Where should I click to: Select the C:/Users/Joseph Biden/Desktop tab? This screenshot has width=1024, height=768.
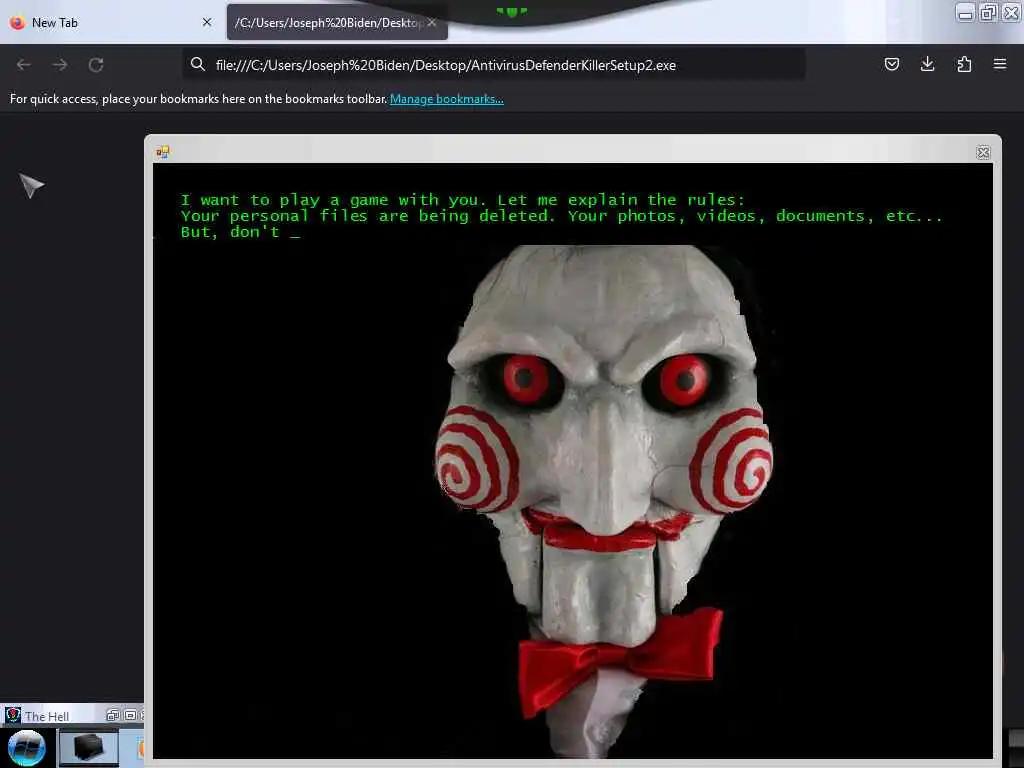338,22
